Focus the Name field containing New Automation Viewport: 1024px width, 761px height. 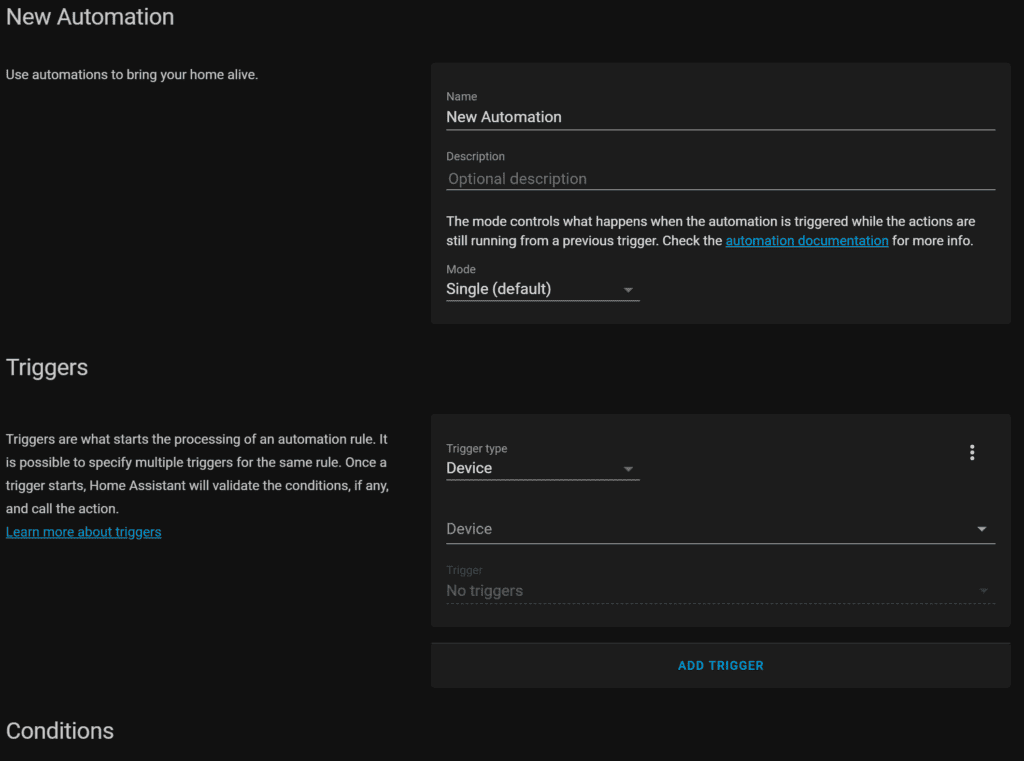(720, 117)
